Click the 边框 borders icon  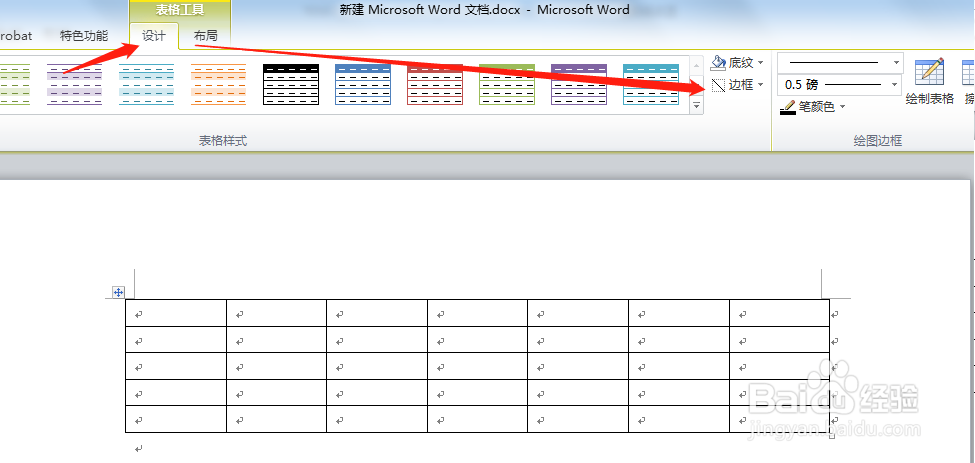(x=719, y=85)
